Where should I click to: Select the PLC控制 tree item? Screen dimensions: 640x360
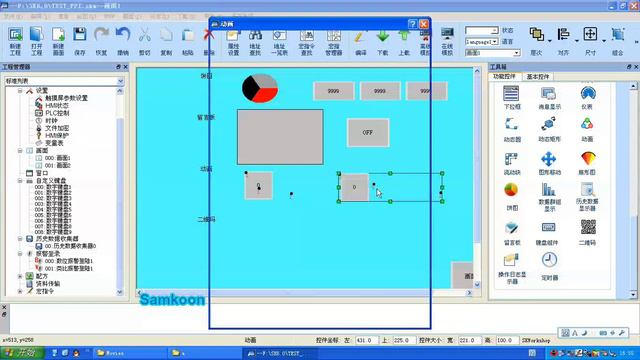57,113
